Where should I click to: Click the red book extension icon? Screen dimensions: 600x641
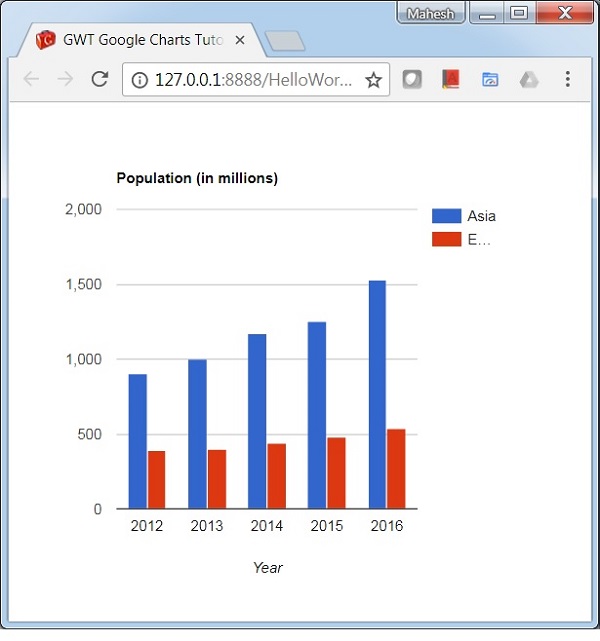451,79
